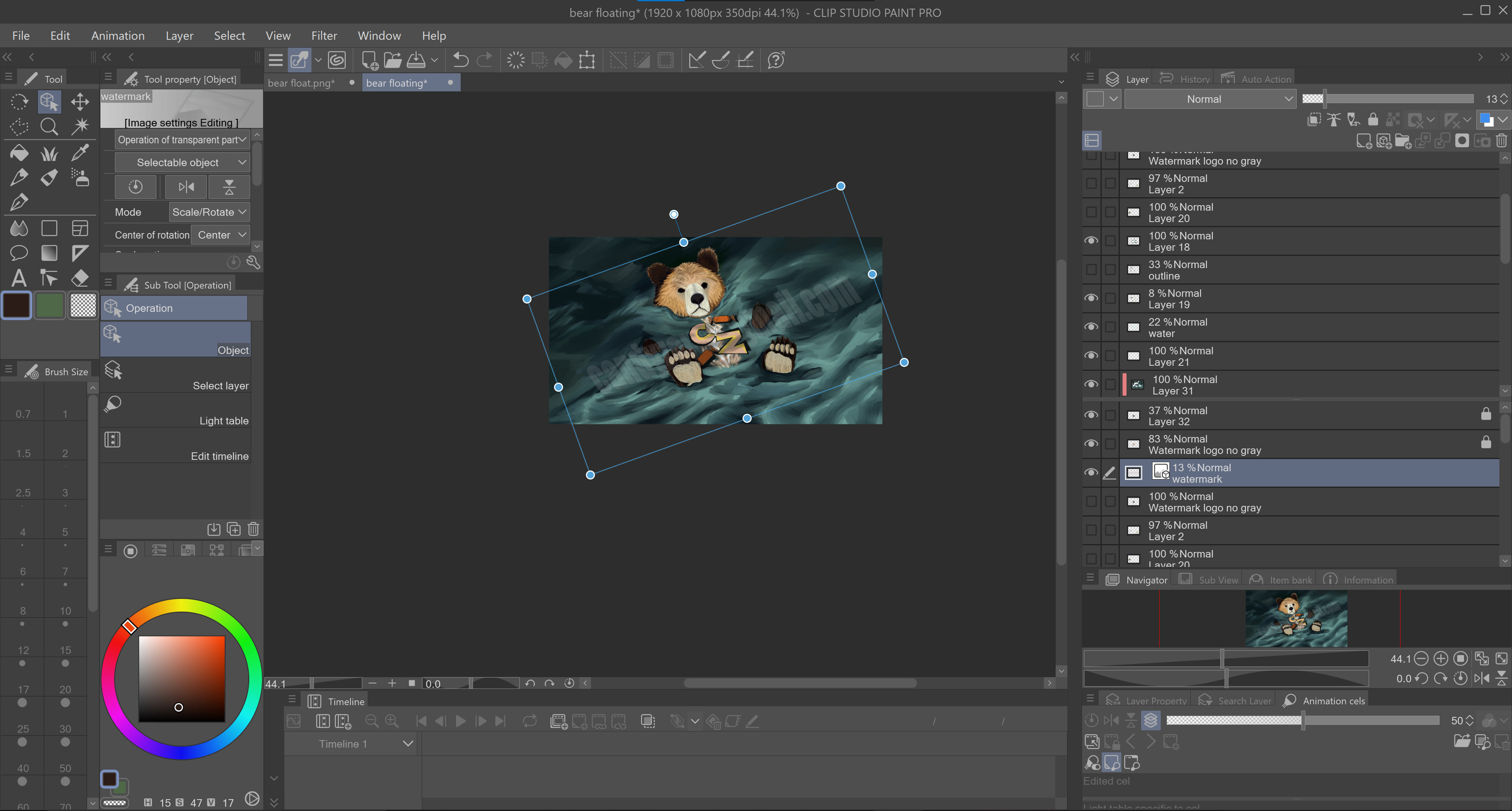Image resolution: width=1512 pixels, height=811 pixels.
Task: Show Layer 20 via eye box
Action: pyautogui.click(x=1091, y=212)
